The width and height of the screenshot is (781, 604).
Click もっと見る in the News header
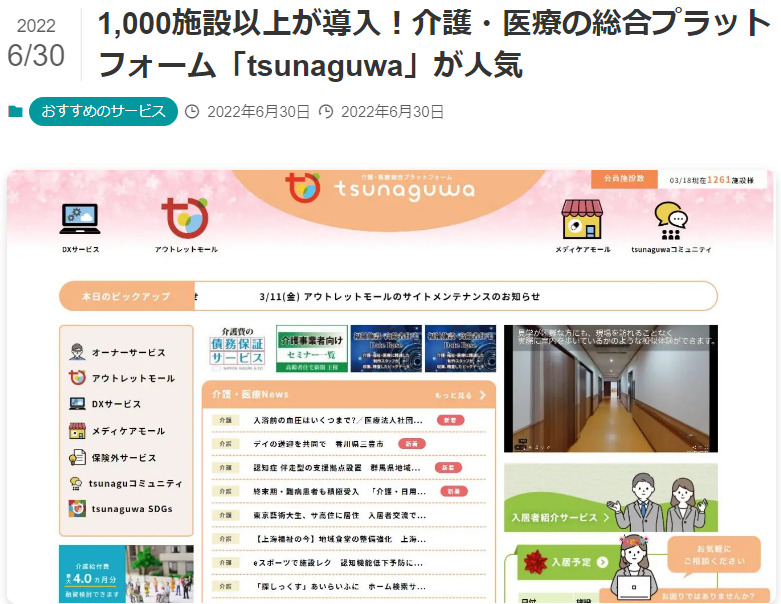click(x=453, y=395)
